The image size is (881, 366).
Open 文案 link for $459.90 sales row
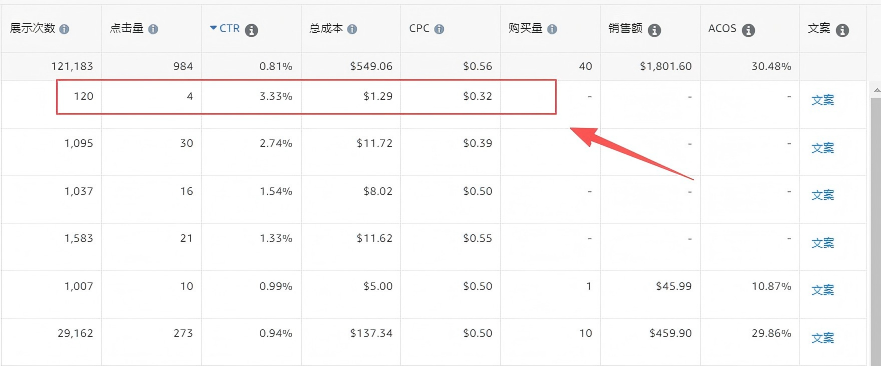pyautogui.click(x=823, y=338)
